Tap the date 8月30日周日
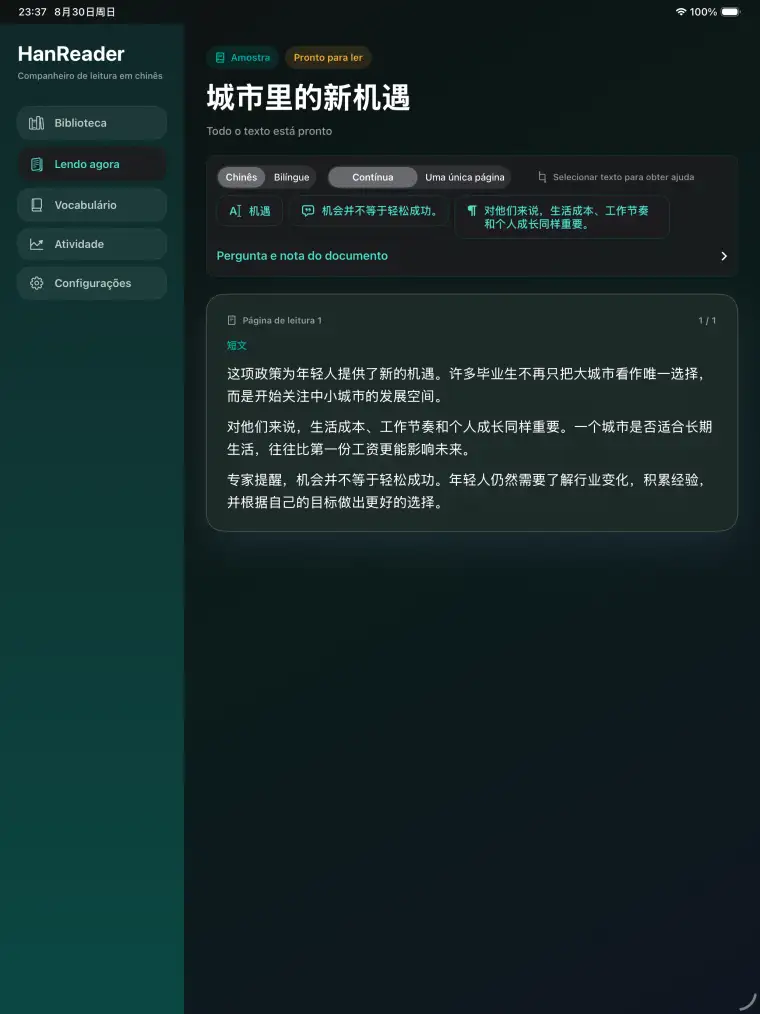 [x=85, y=12]
